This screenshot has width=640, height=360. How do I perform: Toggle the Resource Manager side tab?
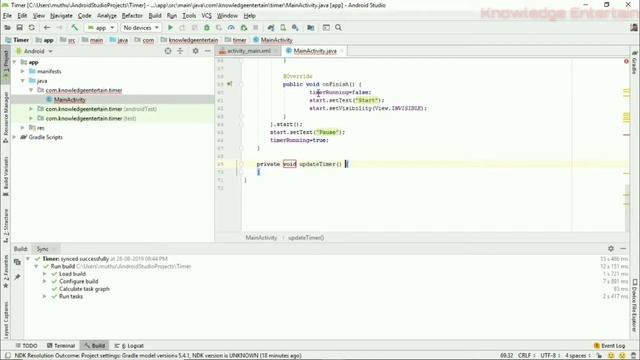pos(6,117)
